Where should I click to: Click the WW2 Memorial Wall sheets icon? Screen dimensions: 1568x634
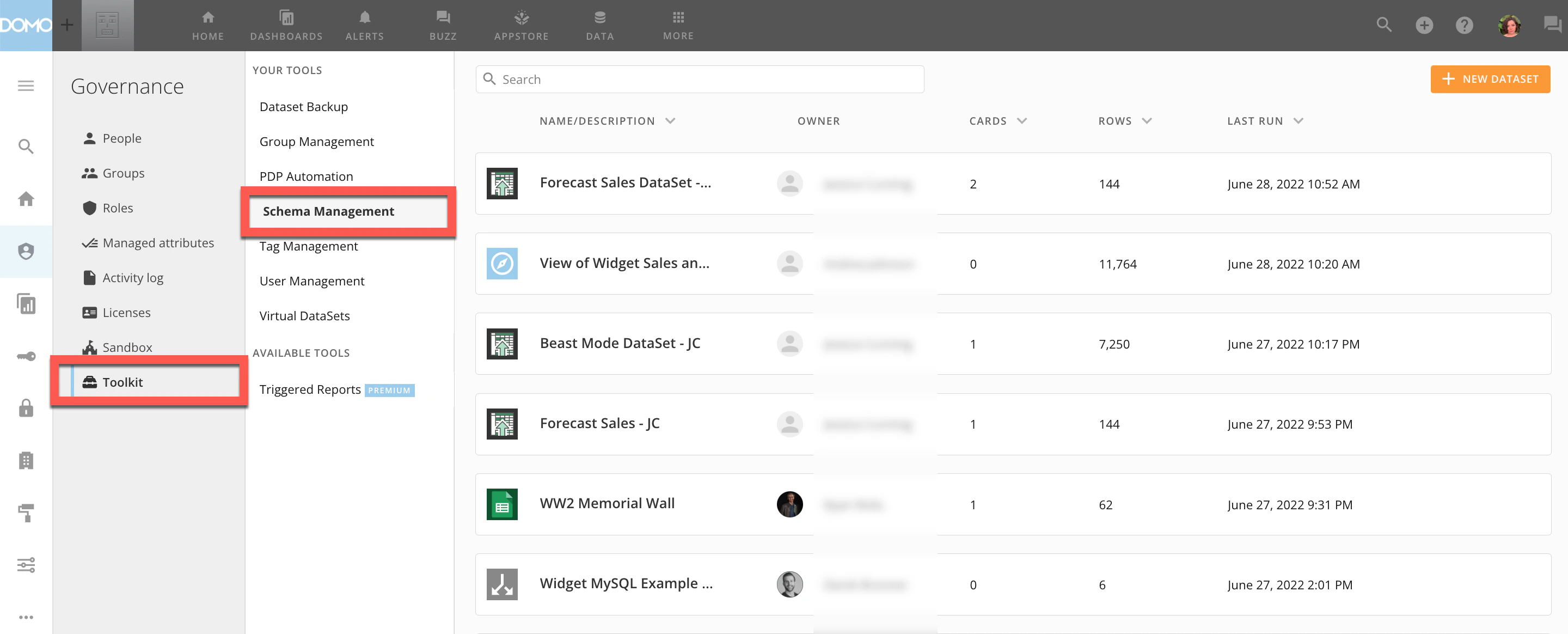[x=501, y=504]
